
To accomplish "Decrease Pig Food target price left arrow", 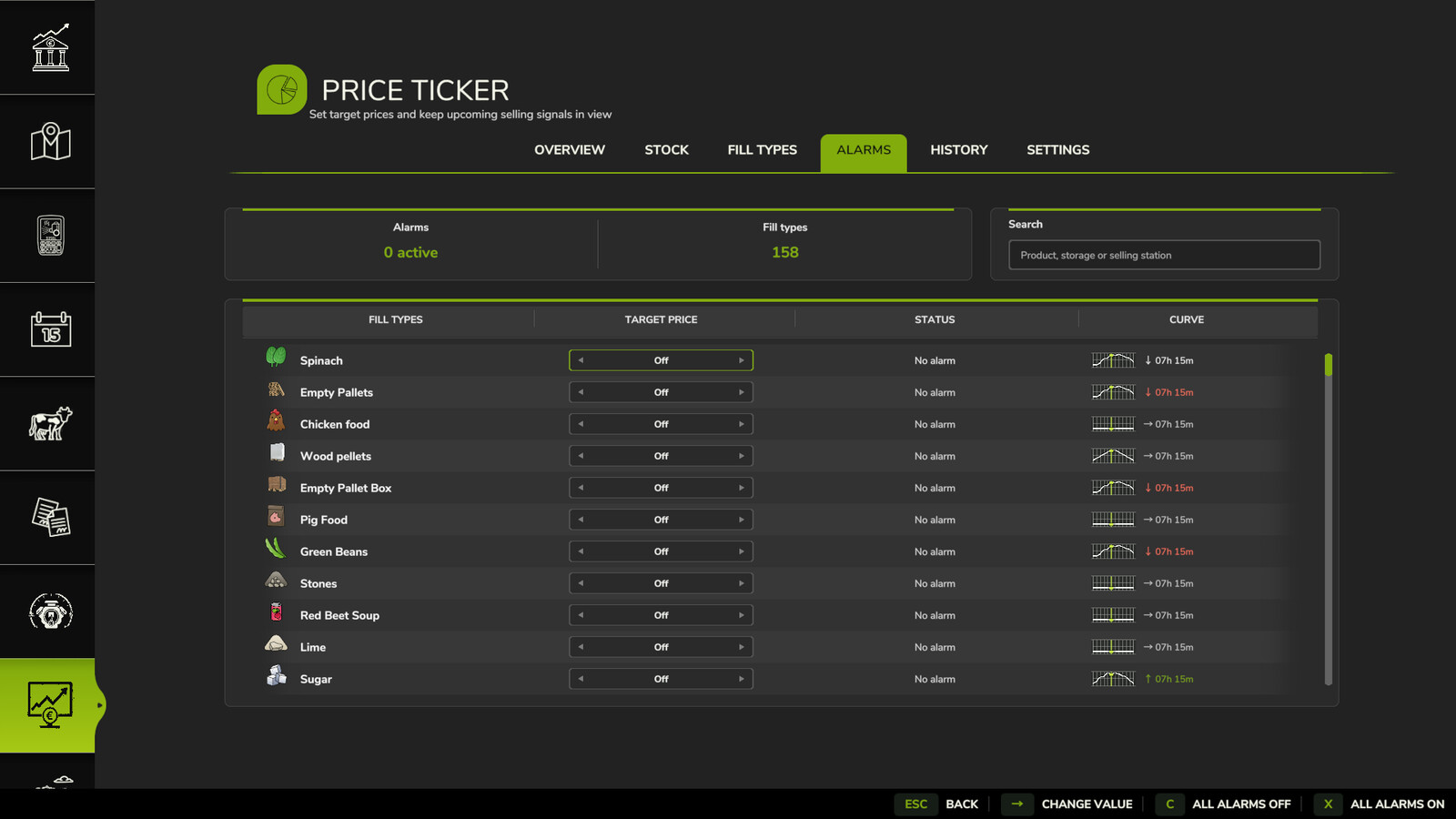I will pos(581,520).
